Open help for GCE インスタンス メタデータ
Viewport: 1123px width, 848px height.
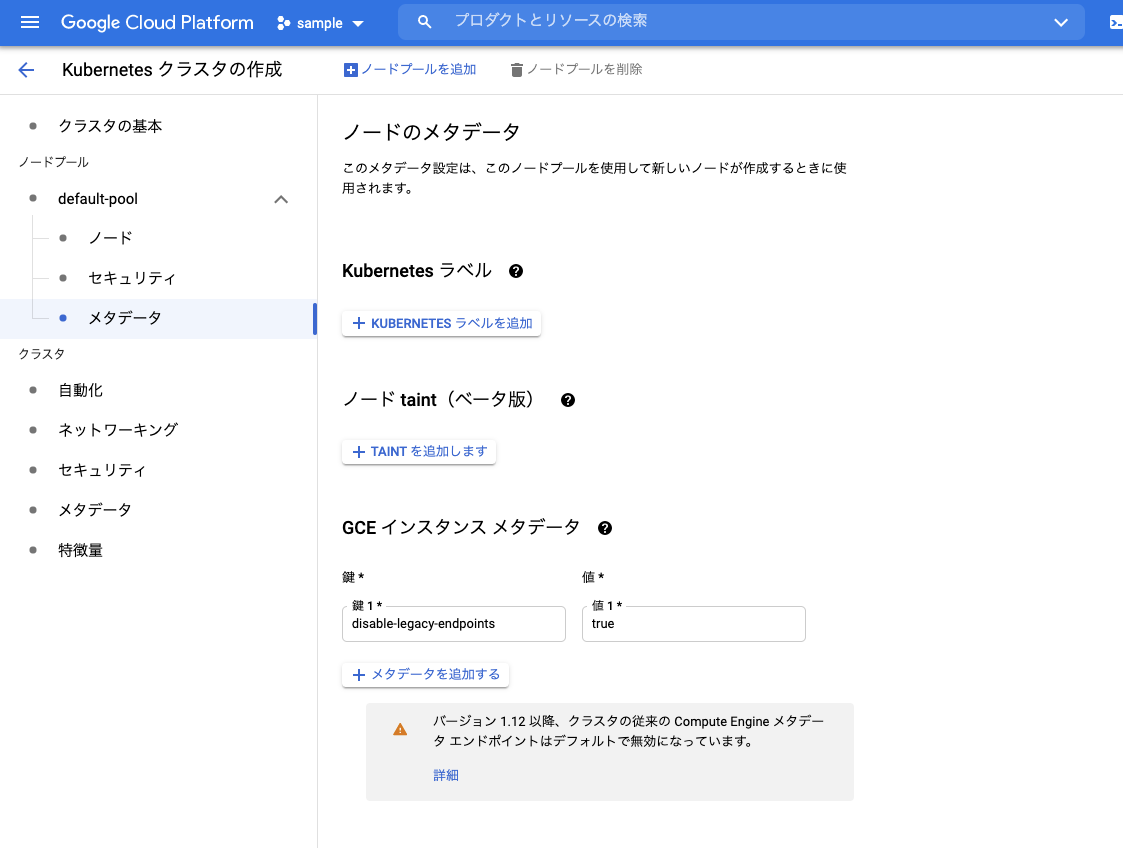pyautogui.click(x=605, y=527)
